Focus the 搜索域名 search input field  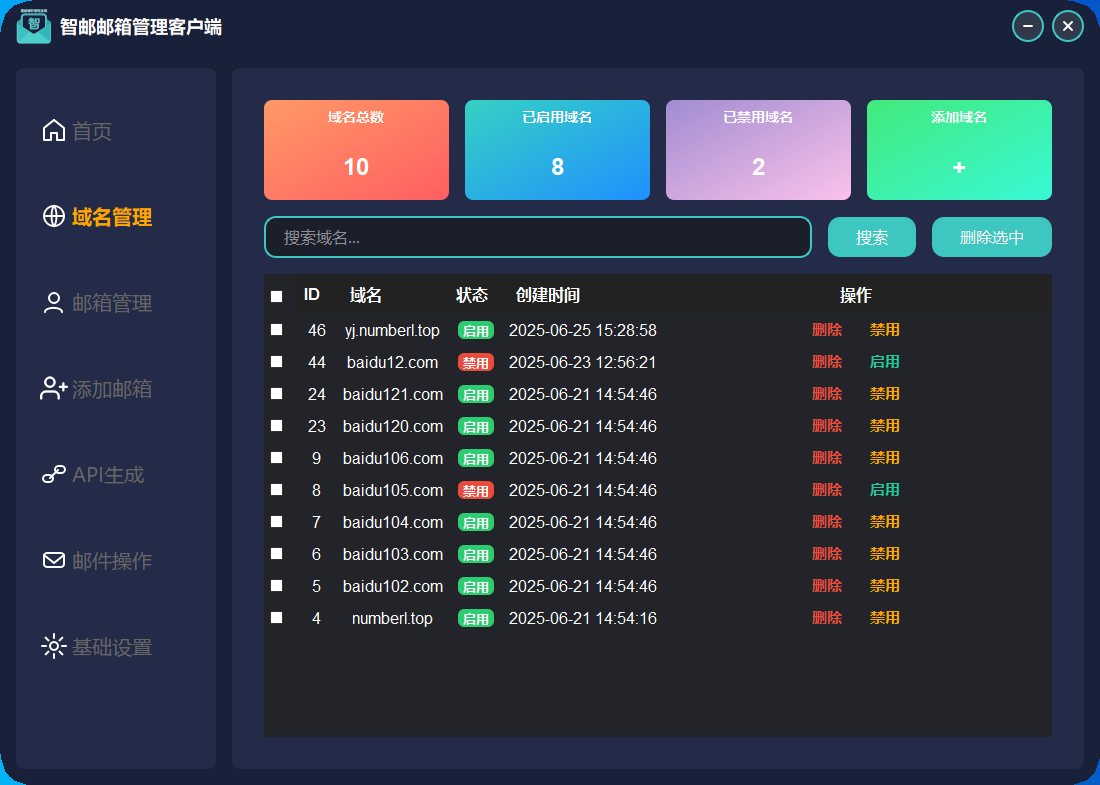537,237
